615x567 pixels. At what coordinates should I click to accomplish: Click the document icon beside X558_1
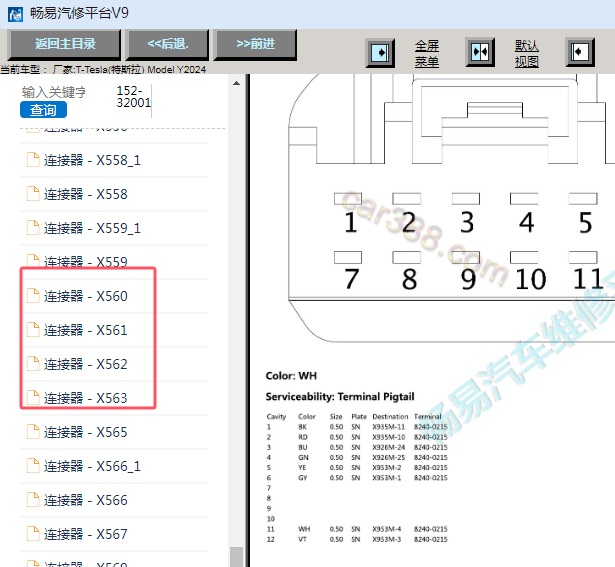[x=33, y=160]
